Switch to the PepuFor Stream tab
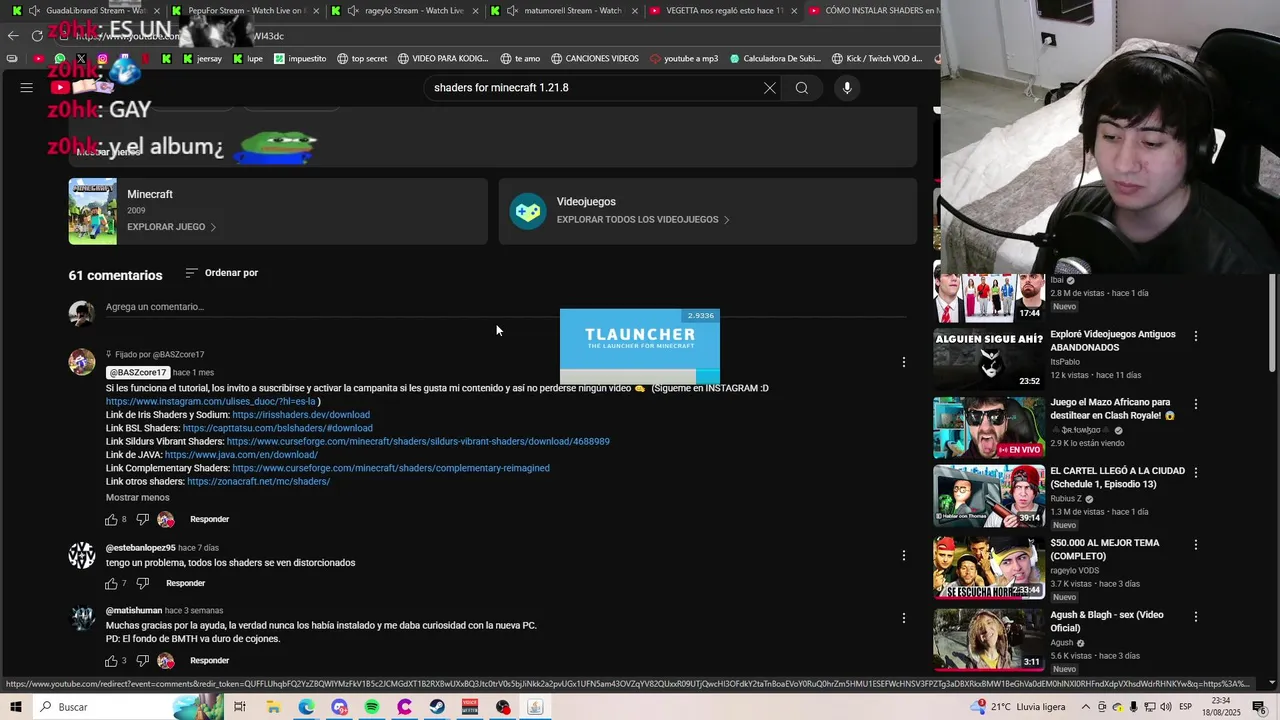Screen dimensions: 1280x720 click(x=245, y=11)
